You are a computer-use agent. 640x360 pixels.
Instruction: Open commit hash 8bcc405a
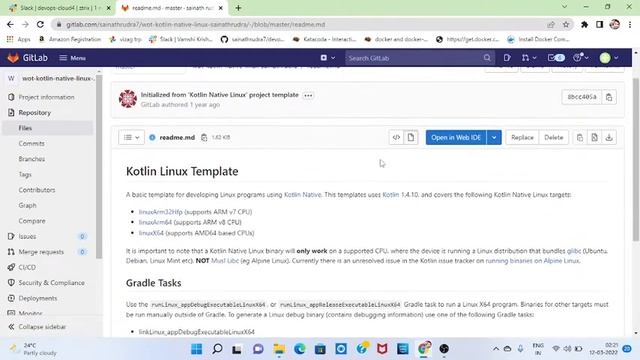pyautogui.click(x=582, y=97)
